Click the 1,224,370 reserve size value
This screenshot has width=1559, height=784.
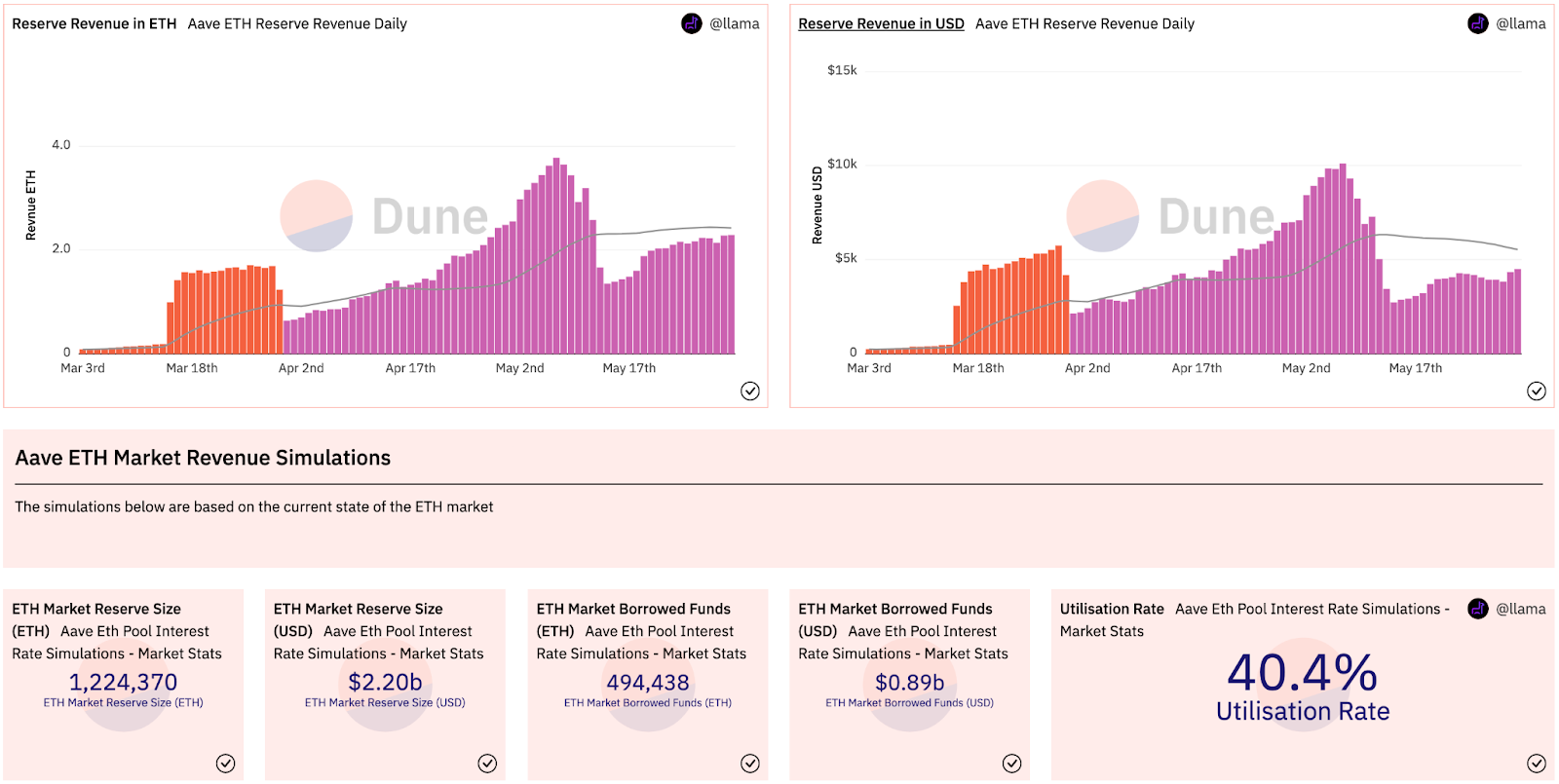(x=123, y=682)
